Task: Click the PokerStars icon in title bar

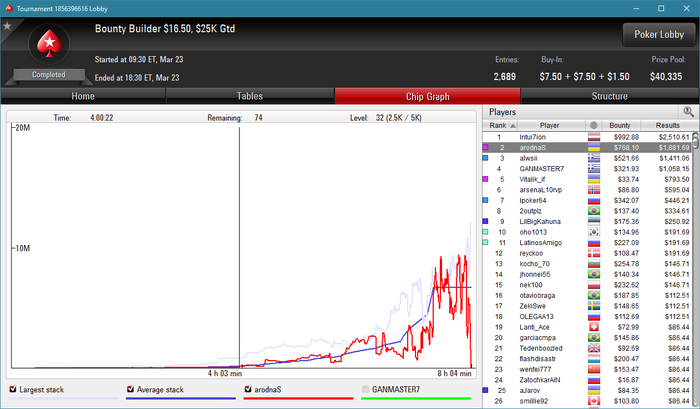Action: [x=9, y=8]
